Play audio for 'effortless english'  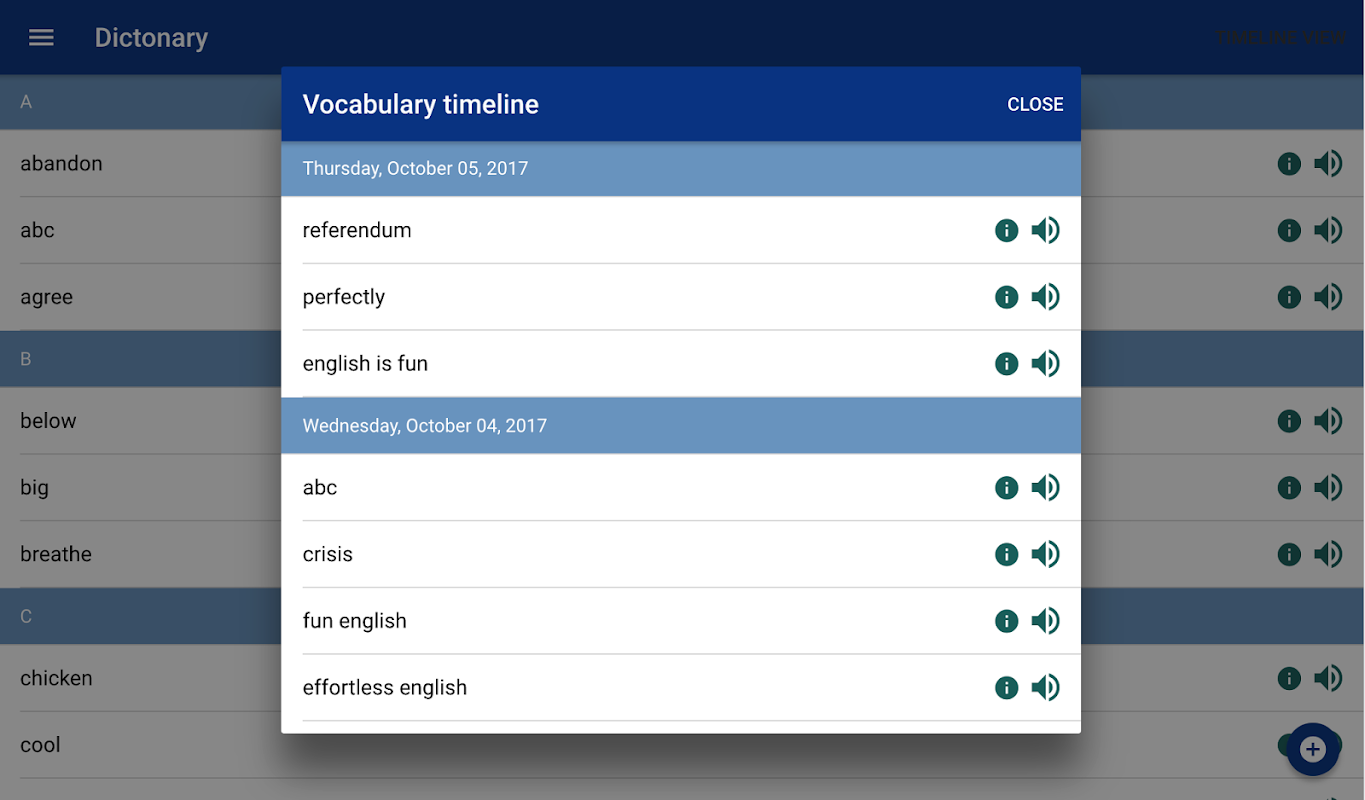1045,688
